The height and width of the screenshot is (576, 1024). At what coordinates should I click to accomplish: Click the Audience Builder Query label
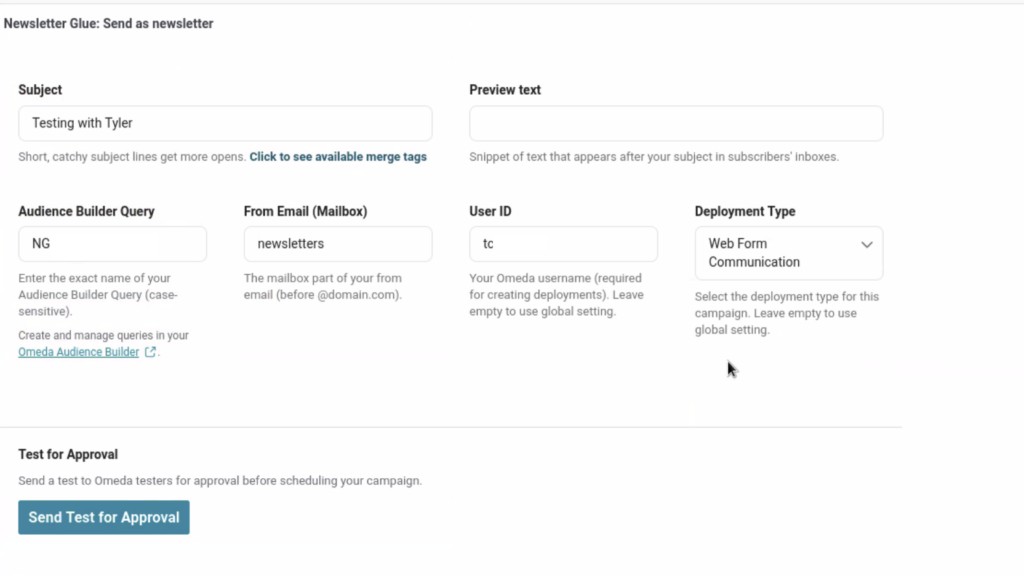pos(86,212)
